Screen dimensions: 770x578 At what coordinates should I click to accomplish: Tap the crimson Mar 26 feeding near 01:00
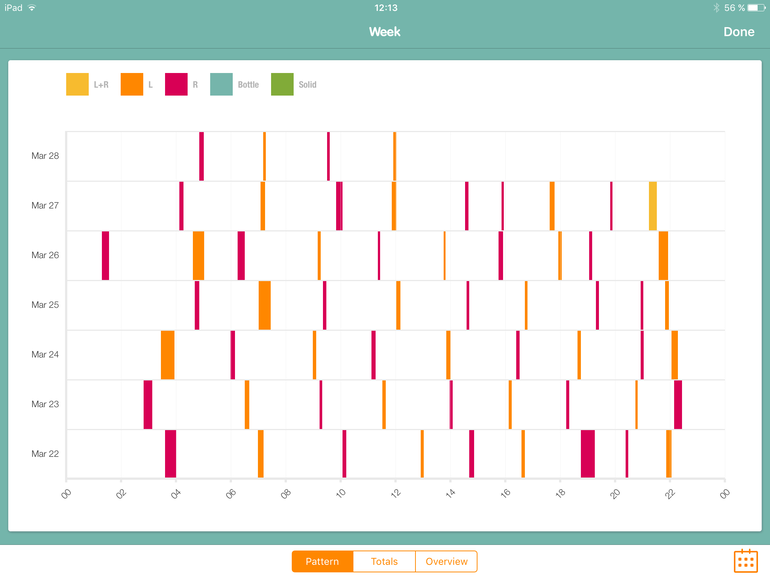105,255
